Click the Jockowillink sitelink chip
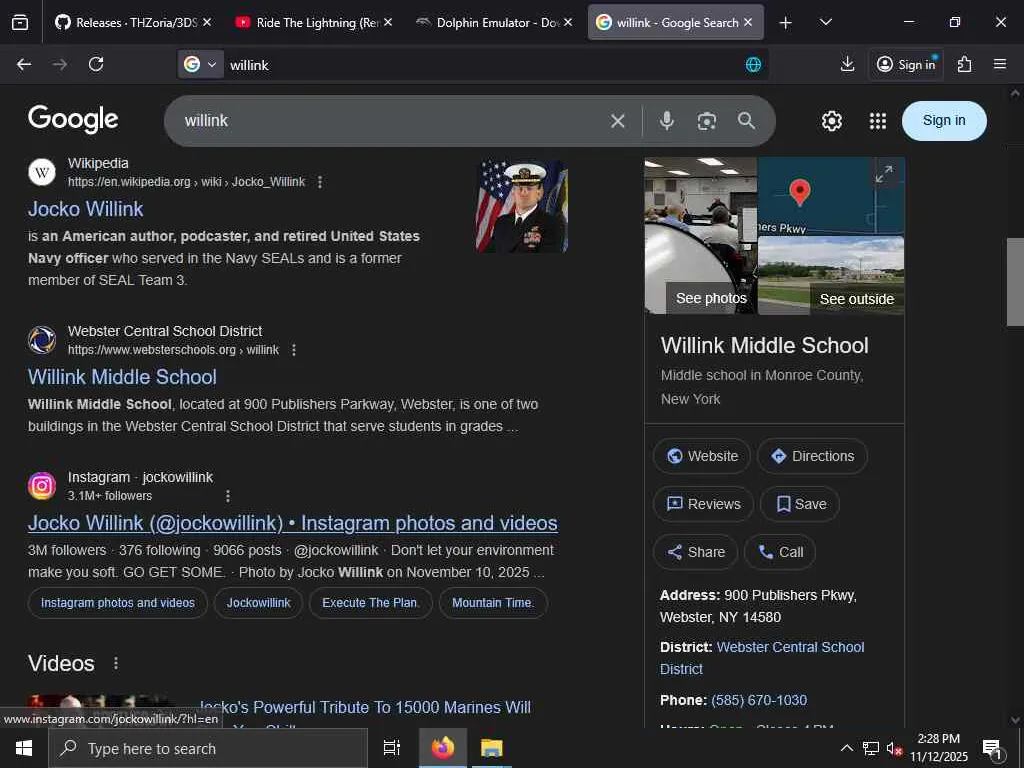This screenshot has height=768, width=1024. pos(259,603)
